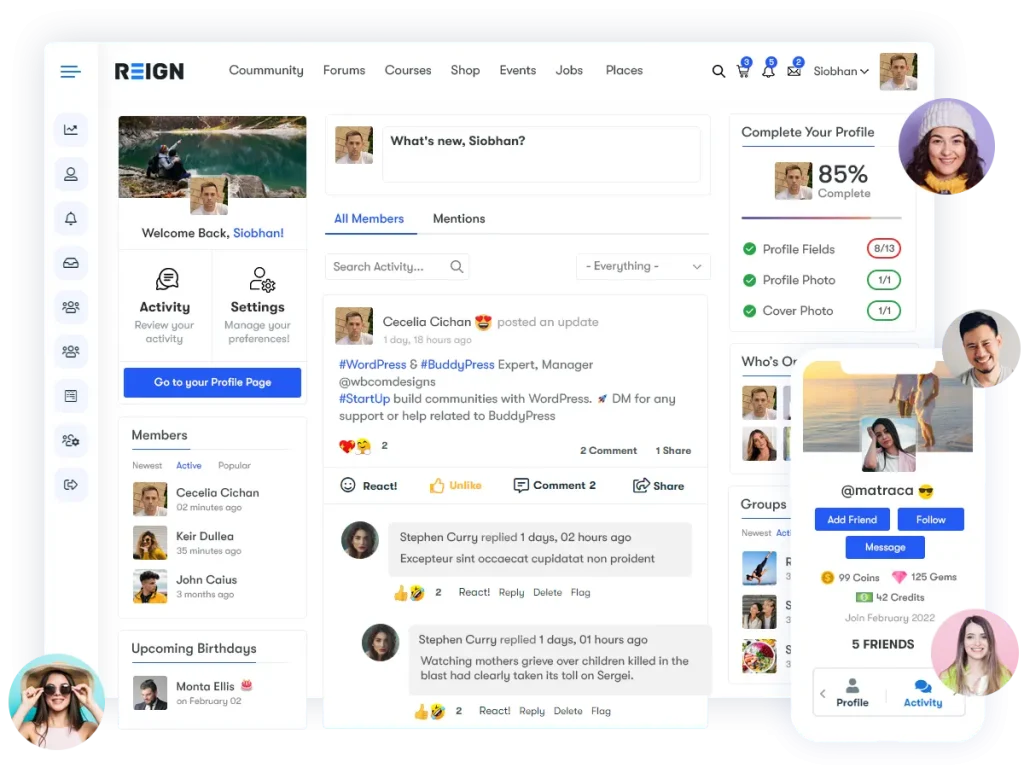Click the sidebar analytics chart icon
The image size is (1024, 768).
click(x=71, y=130)
